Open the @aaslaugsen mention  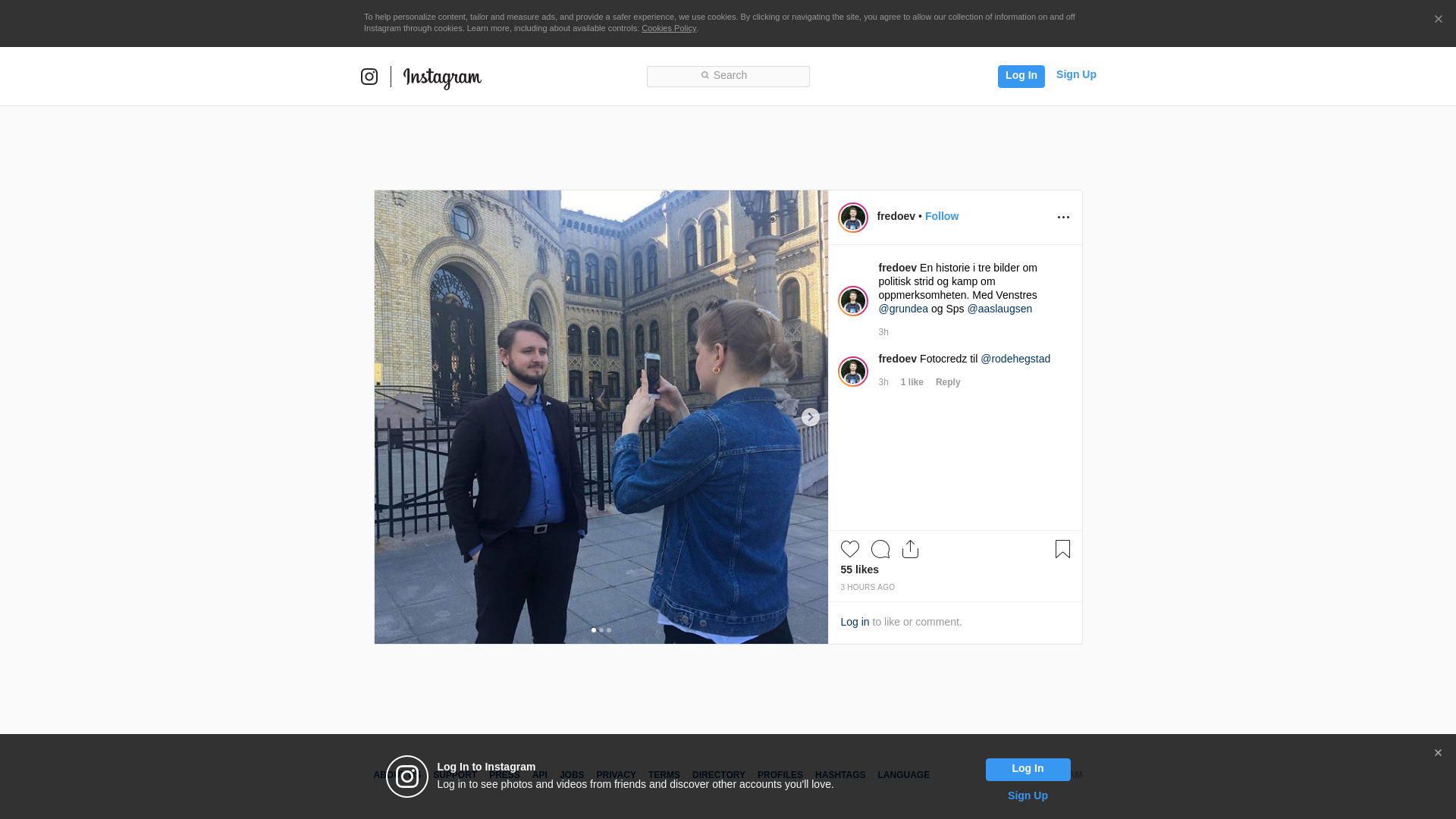pos(999,309)
